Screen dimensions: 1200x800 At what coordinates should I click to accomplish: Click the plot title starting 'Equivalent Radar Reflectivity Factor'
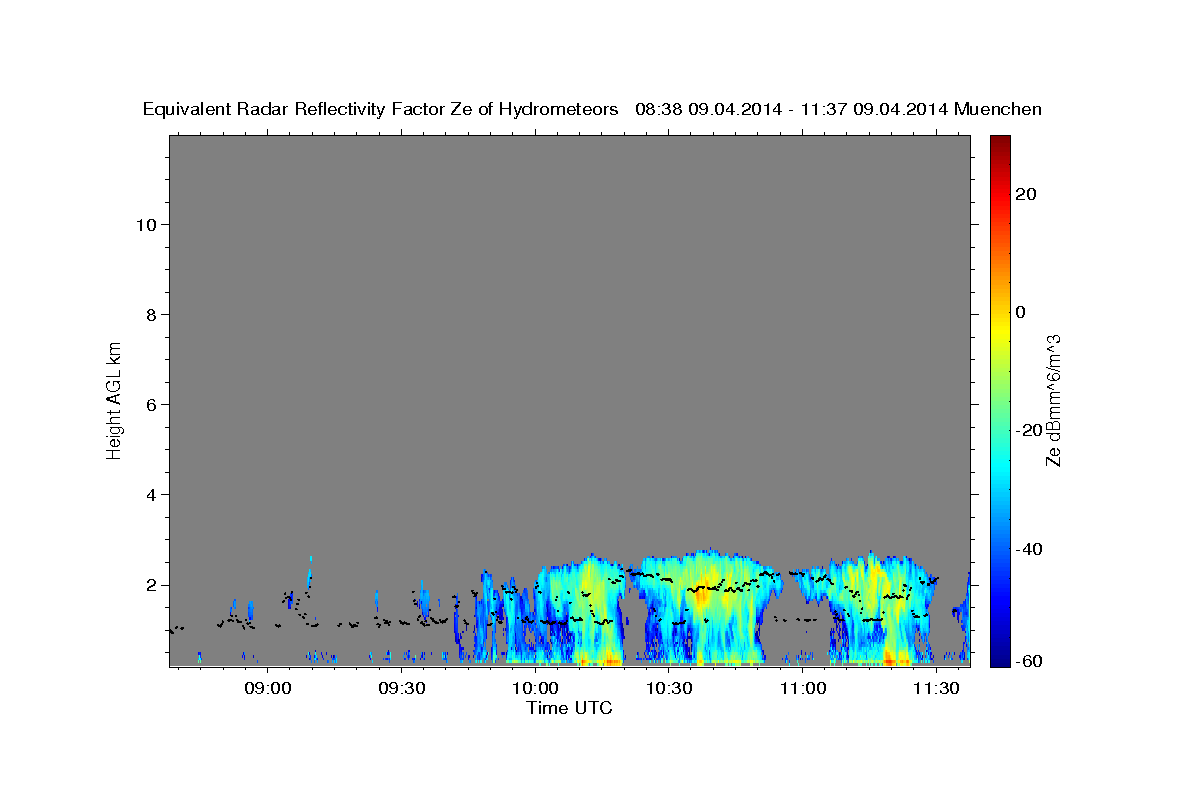point(592,109)
